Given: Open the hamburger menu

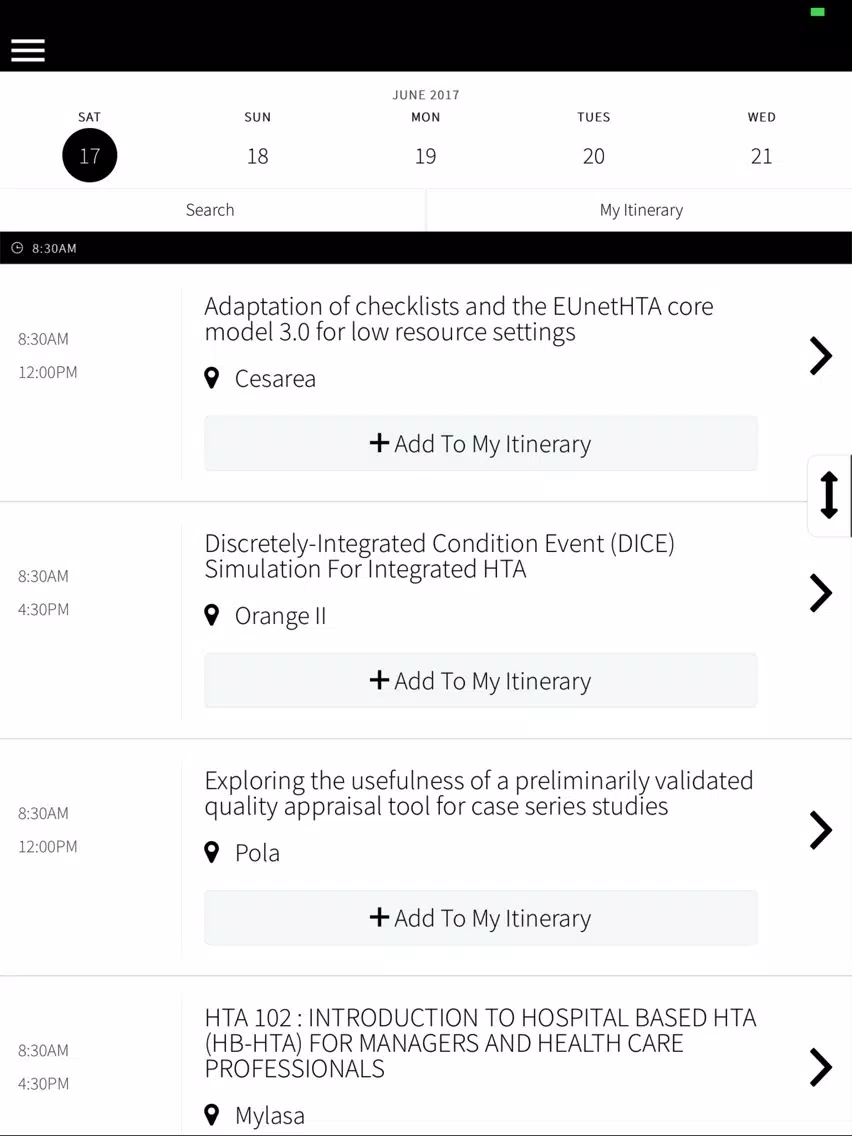Looking at the screenshot, I should click(x=28, y=50).
